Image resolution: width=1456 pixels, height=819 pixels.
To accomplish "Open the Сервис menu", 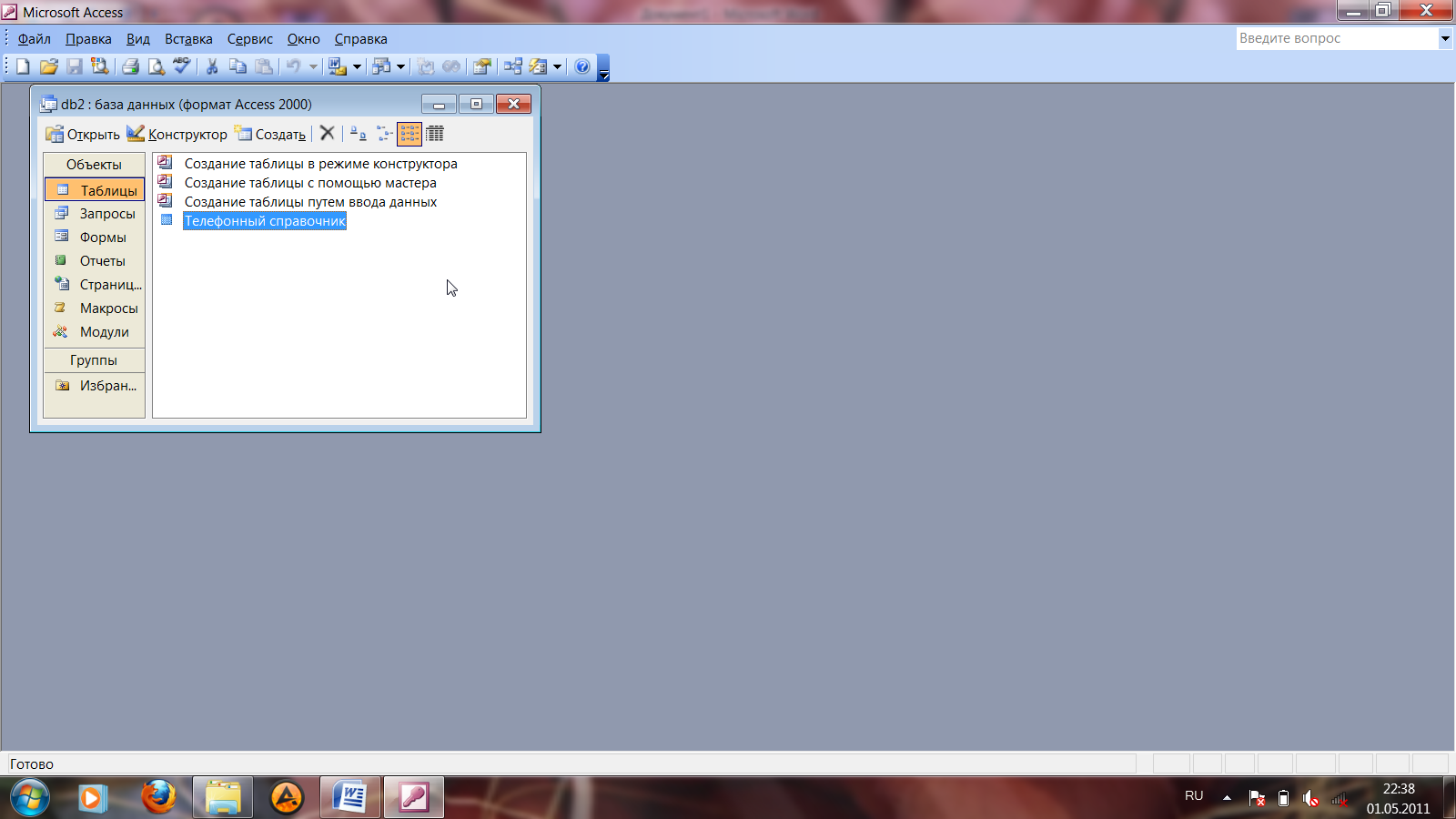I will pyautogui.click(x=250, y=39).
